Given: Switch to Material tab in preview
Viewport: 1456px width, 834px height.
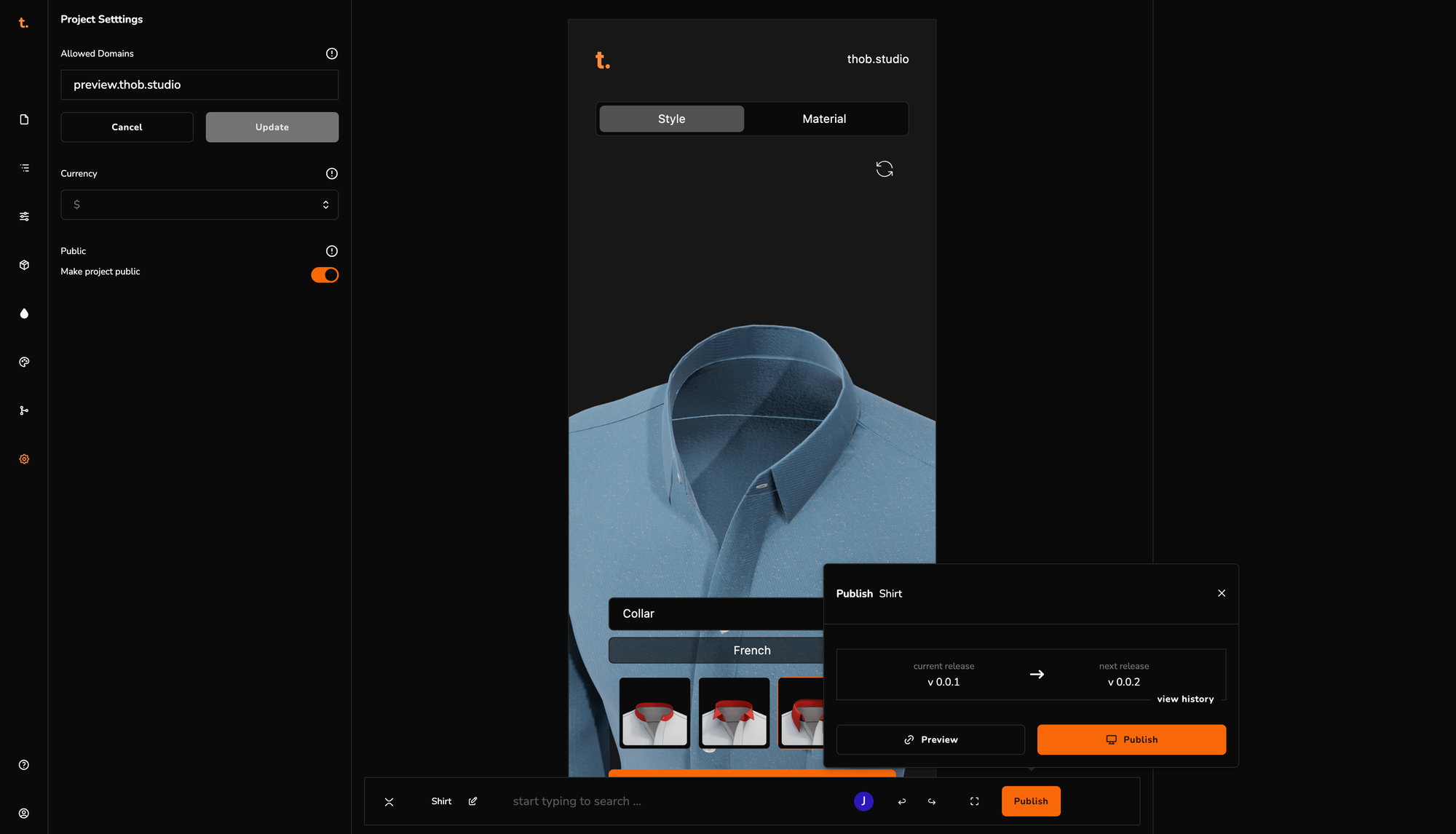Looking at the screenshot, I should point(824,118).
